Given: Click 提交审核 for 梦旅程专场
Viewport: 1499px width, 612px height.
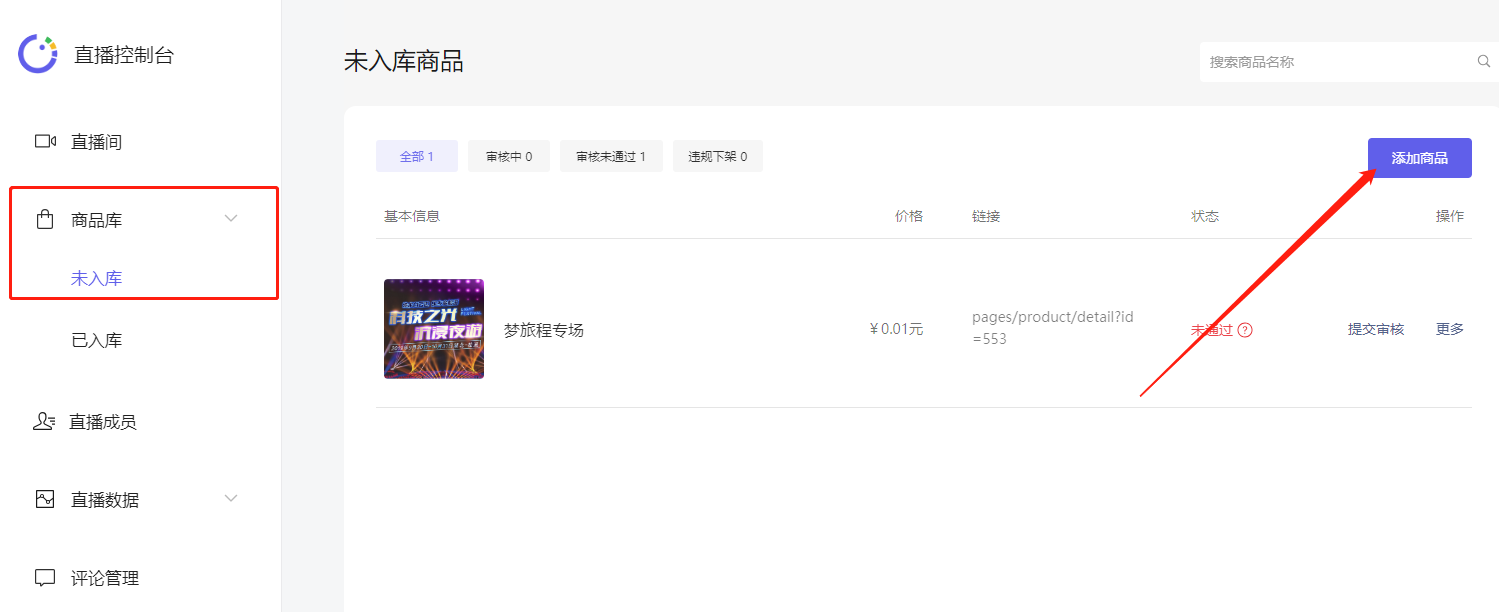Looking at the screenshot, I should [x=1376, y=329].
